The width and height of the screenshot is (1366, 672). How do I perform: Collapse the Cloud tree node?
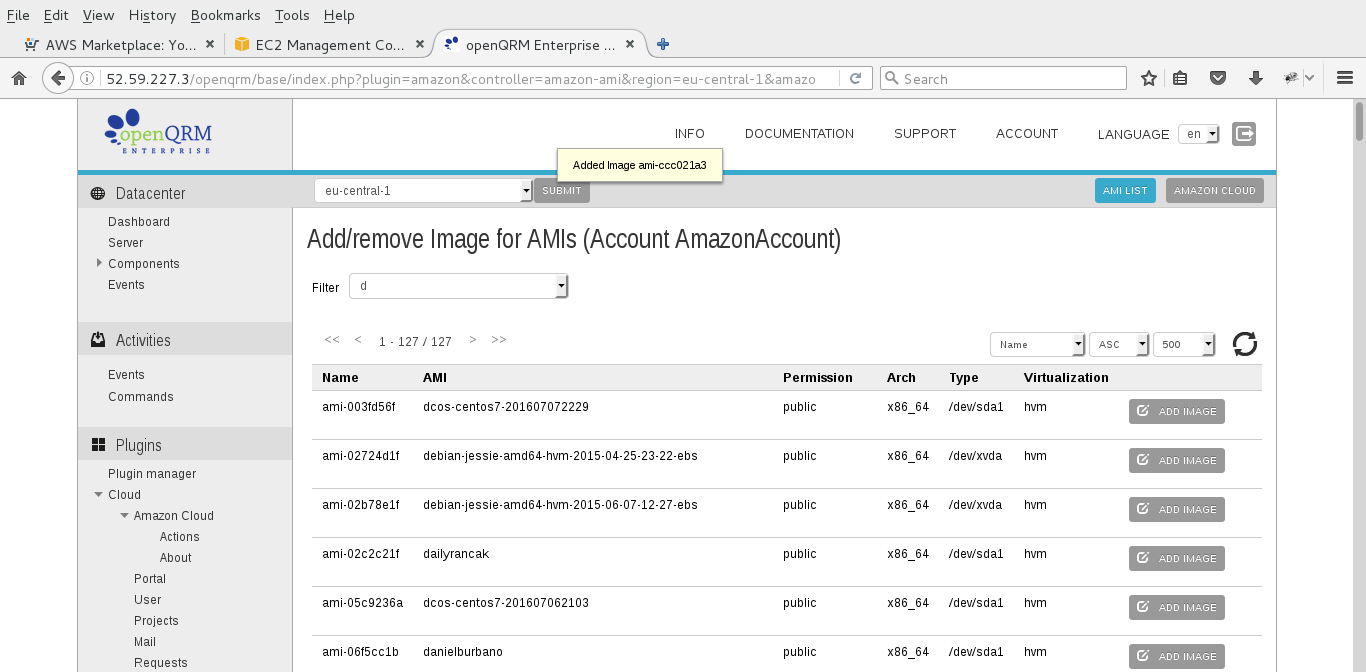click(x=98, y=494)
